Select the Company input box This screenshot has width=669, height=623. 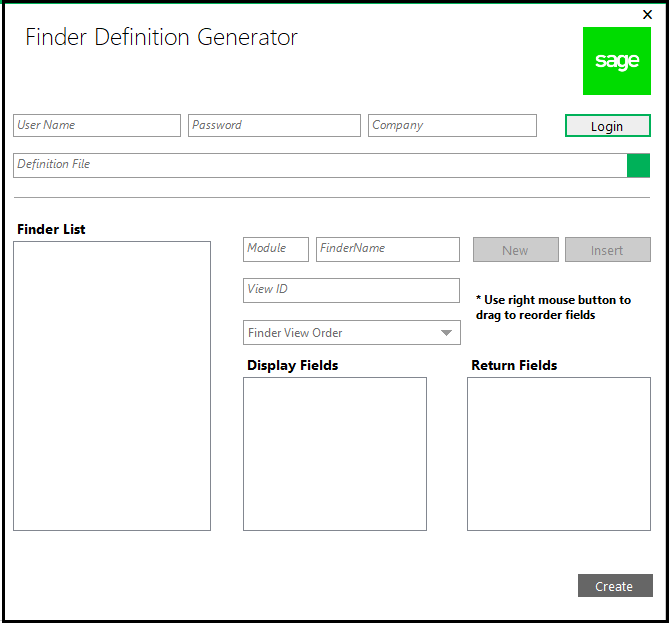click(x=452, y=125)
